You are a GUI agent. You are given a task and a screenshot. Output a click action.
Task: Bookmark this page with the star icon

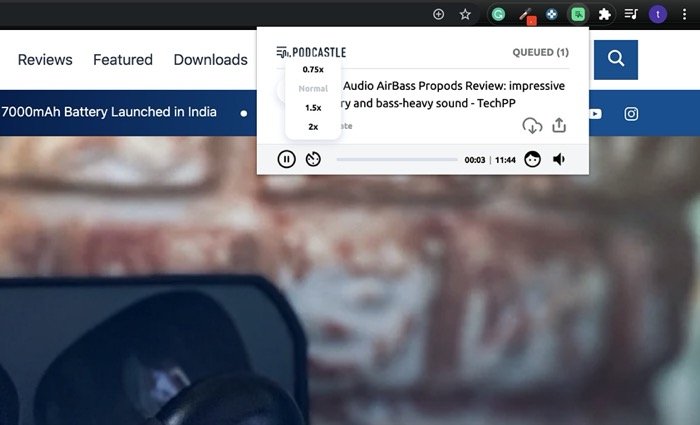(x=465, y=14)
